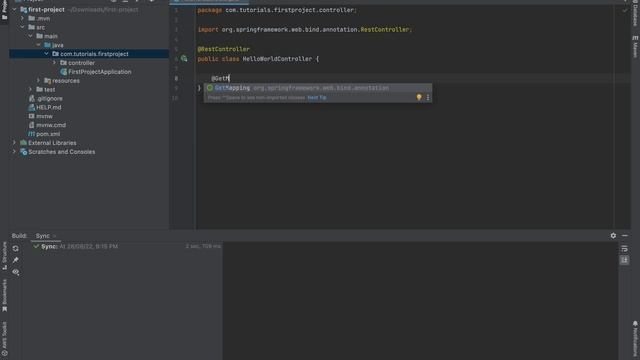Click the .gitignore file icon

31,98
